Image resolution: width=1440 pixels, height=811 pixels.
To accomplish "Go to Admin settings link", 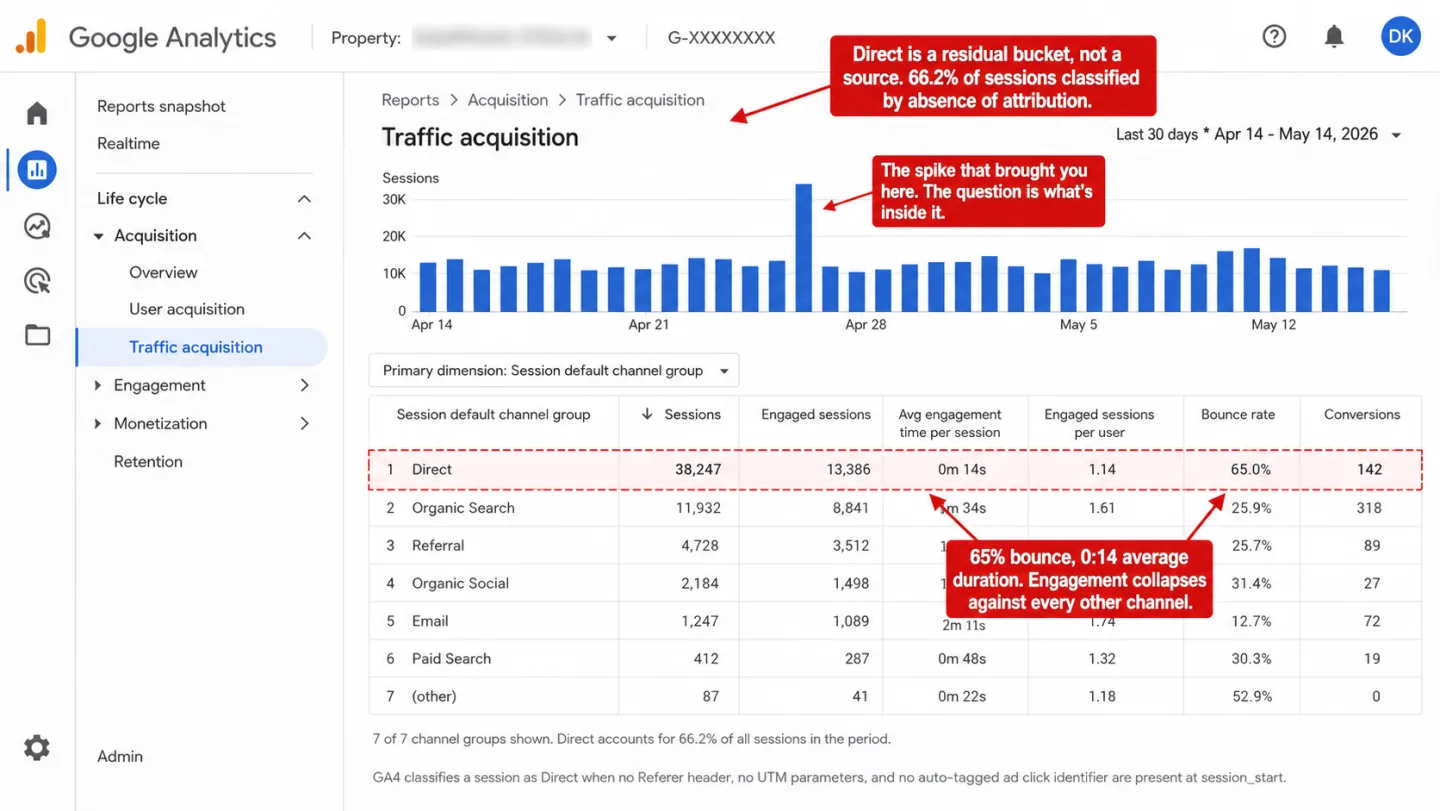I will (120, 756).
